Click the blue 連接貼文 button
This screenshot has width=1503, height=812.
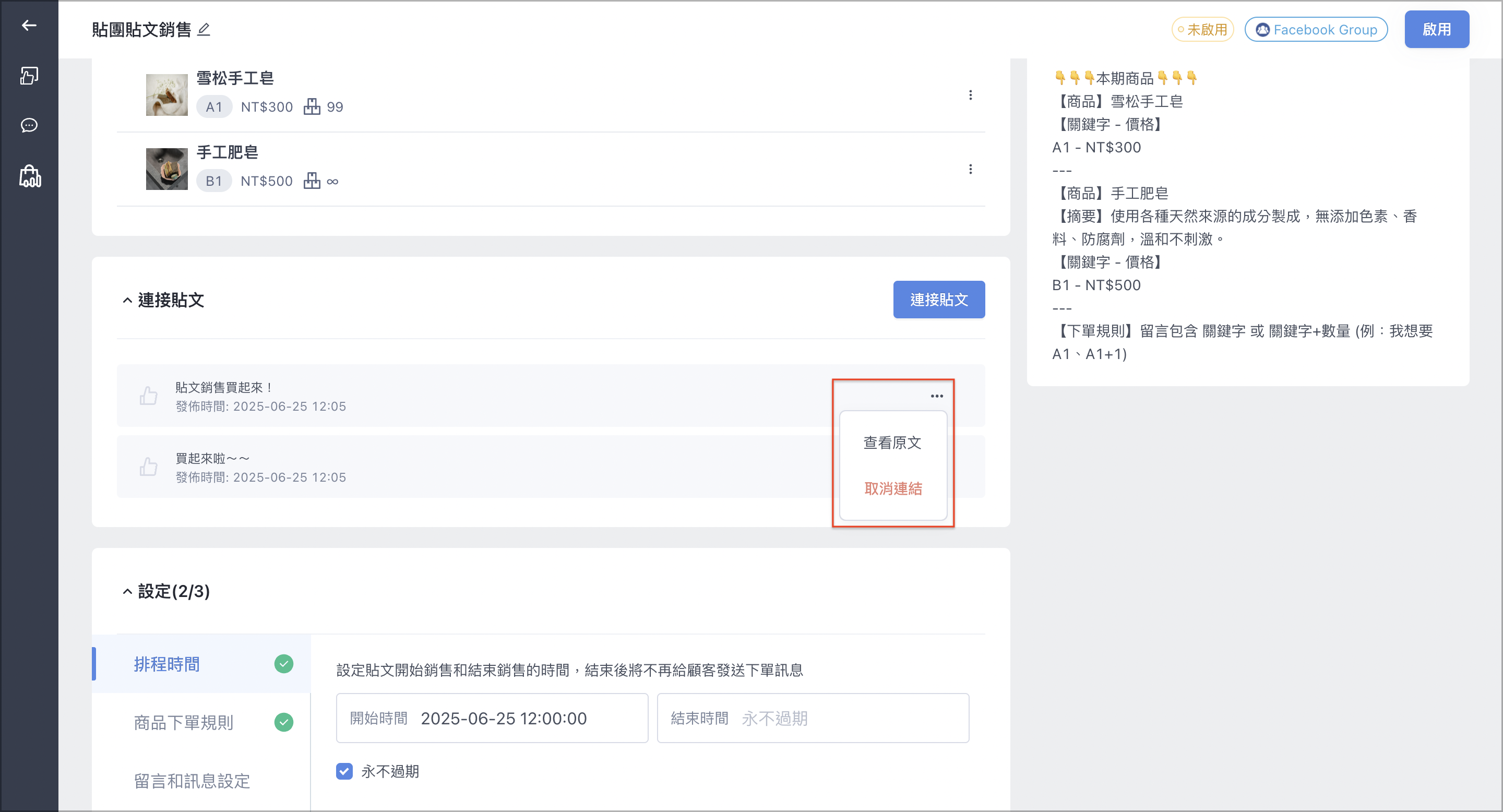tap(939, 300)
